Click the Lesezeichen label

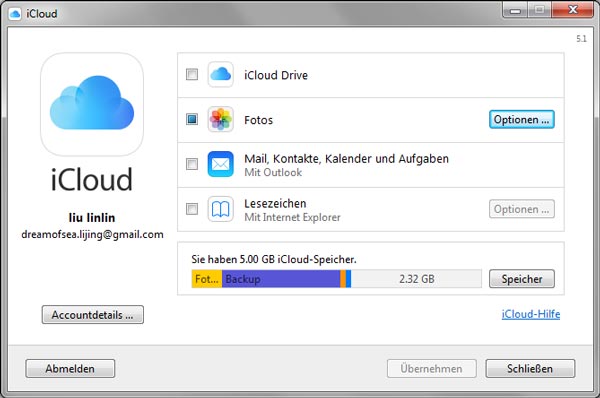pyautogui.click(x=275, y=204)
